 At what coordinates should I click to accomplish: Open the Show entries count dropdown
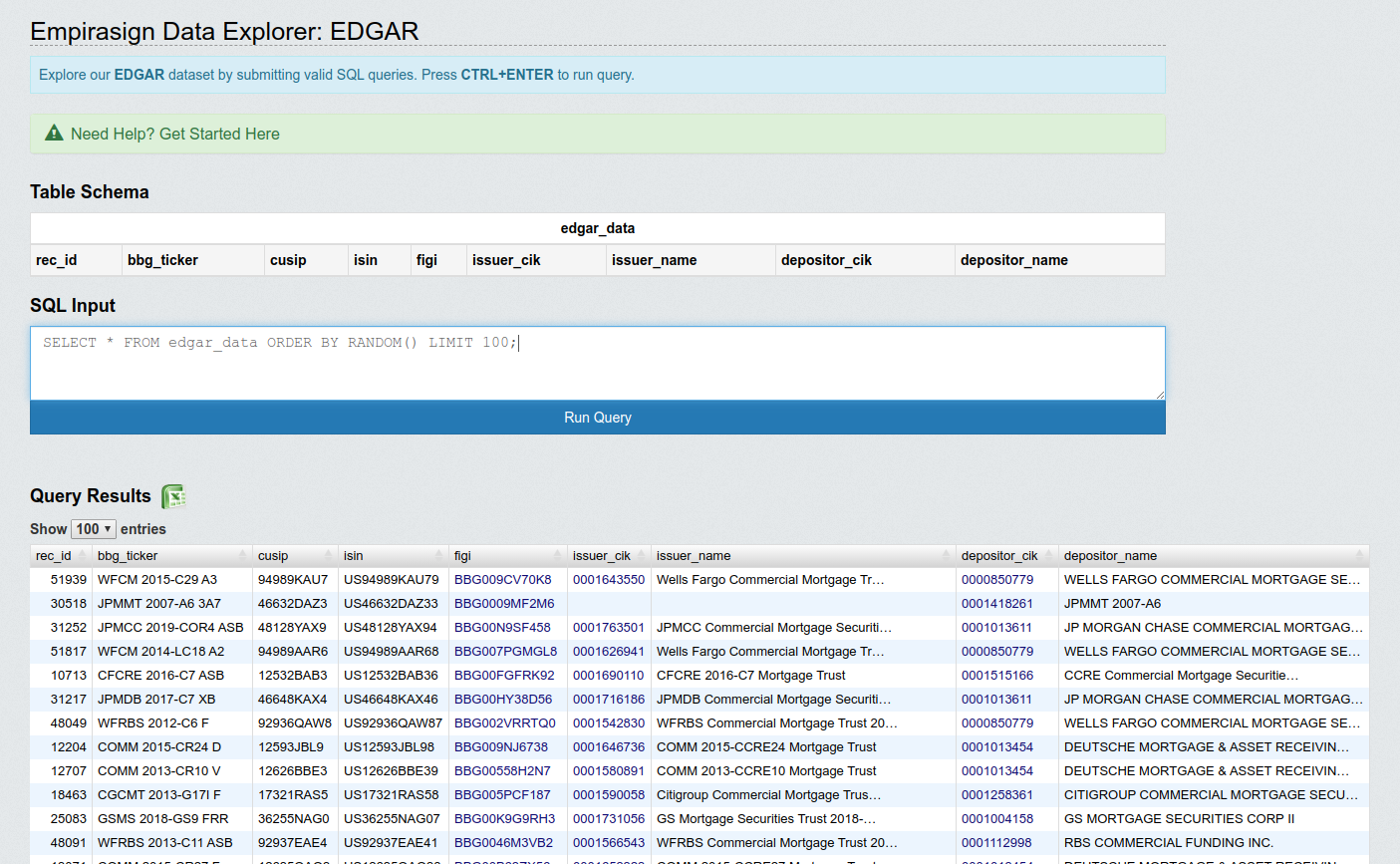coord(94,529)
